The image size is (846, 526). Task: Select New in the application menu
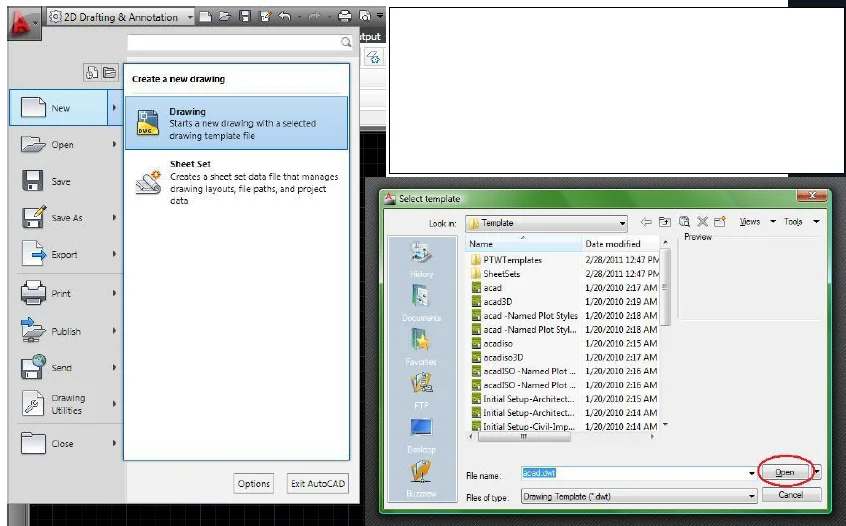click(65, 108)
